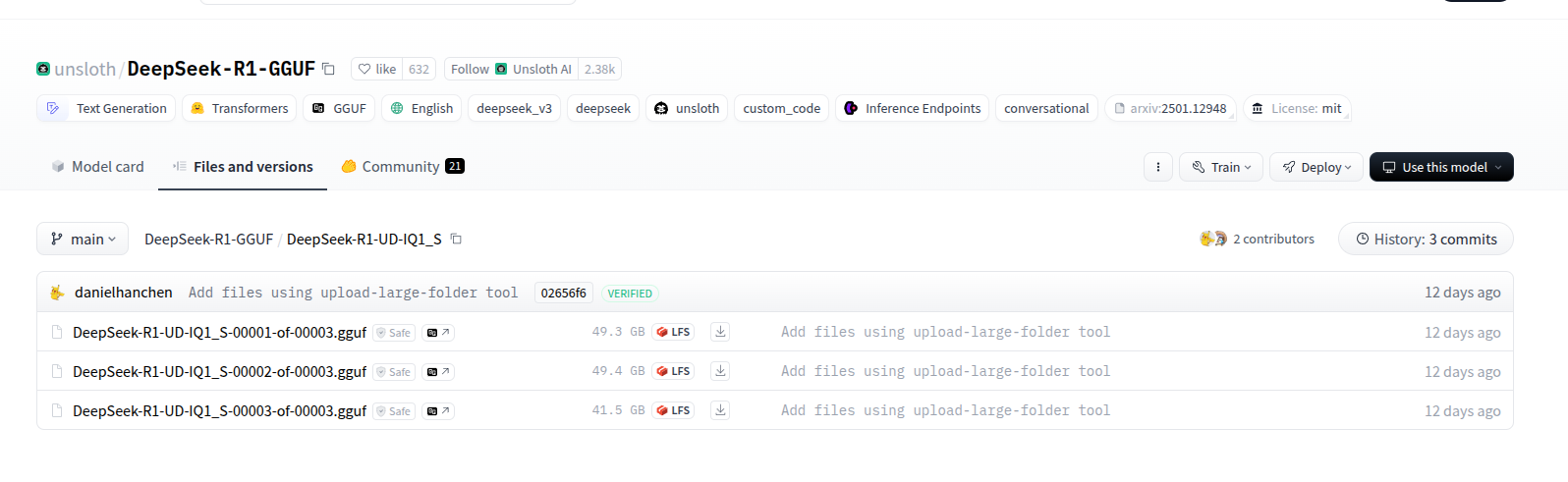Screen dimensions: 1568x482
Task: Open History: 3 commits
Action: (1426, 239)
